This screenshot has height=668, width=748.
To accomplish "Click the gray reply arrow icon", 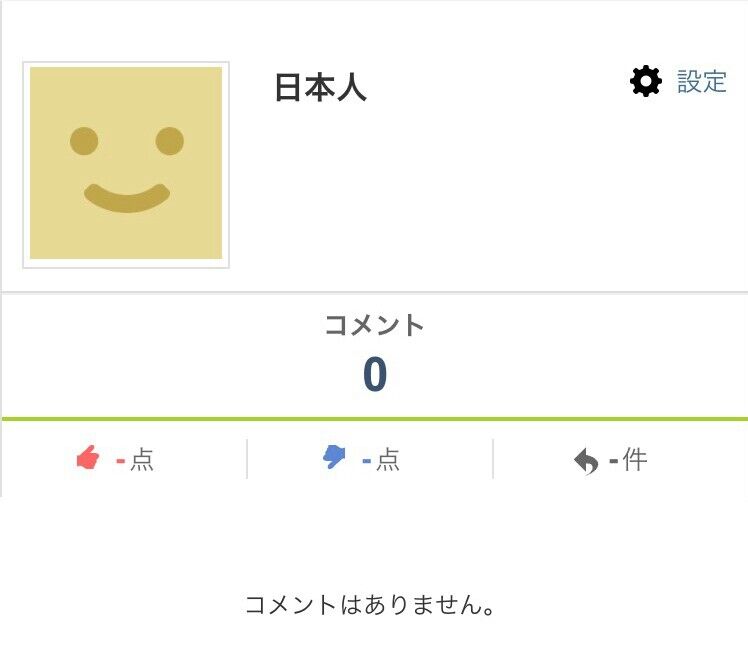I will [x=586, y=461].
